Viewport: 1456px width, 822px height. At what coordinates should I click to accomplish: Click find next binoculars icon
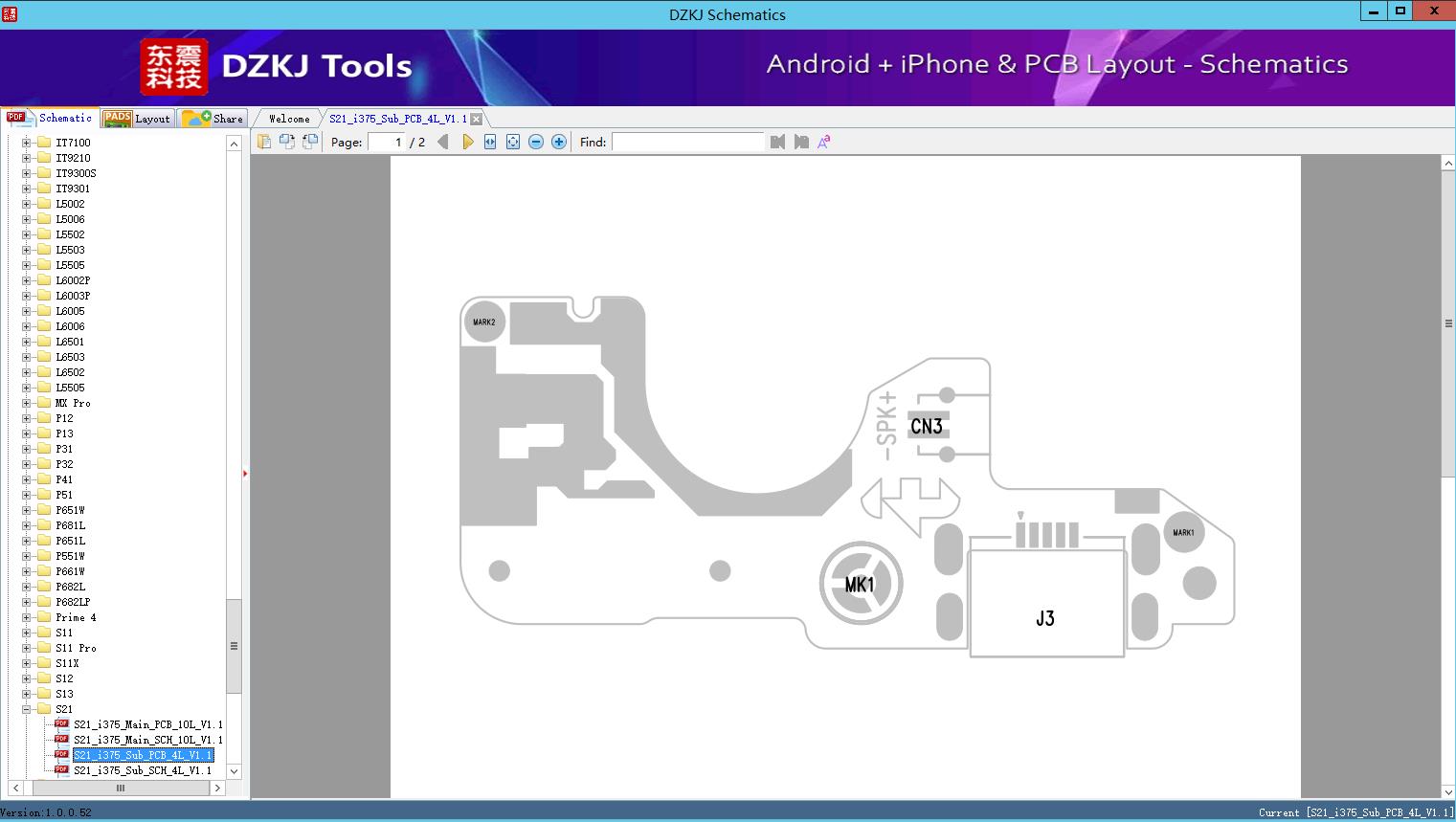coord(801,142)
